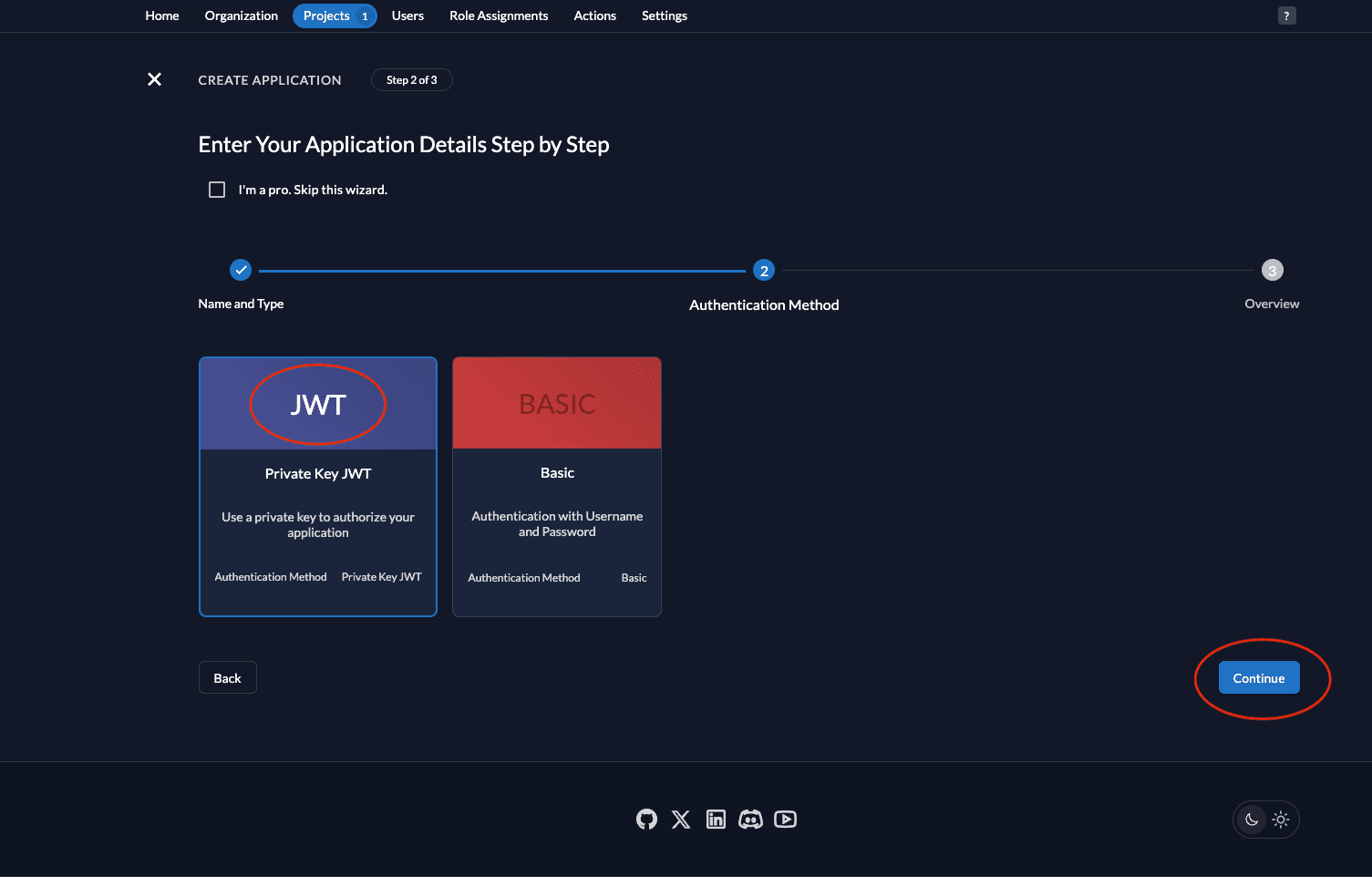Open the YouTube icon in footer
Viewport: 1372px width, 877px height.
[x=785, y=820]
